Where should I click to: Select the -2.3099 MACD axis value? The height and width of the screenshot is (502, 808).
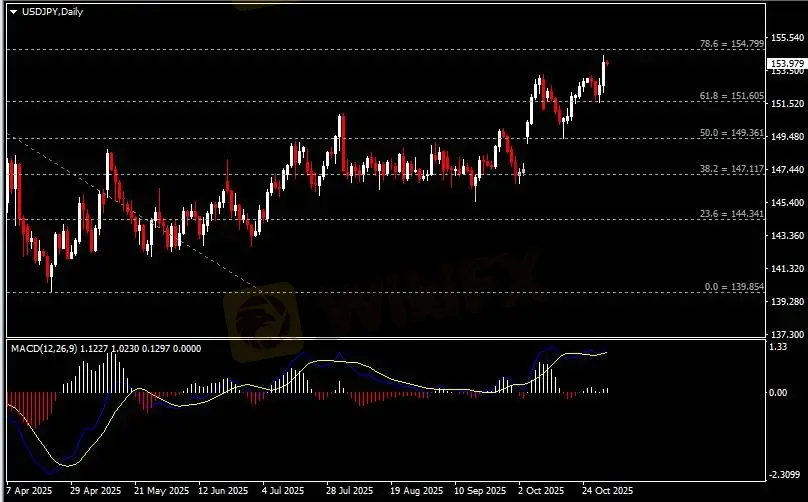pyautogui.click(x=782, y=475)
